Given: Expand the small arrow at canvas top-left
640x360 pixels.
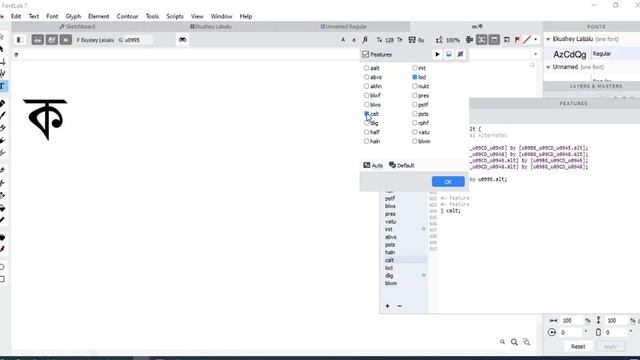Looking at the screenshot, I should point(16,54).
